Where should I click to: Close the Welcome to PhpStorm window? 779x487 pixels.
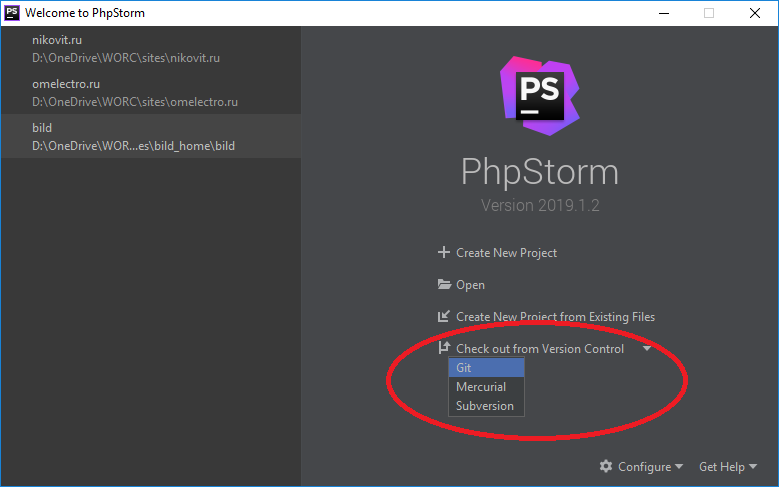pos(755,13)
